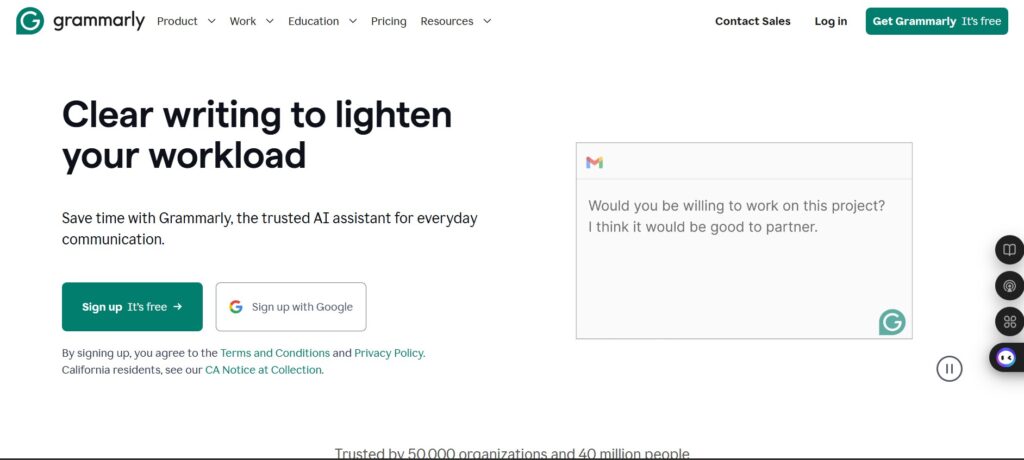This screenshot has height=460, width=1024.
Task: Open Terms and Conditions link
Action: (x=275, y=353)
